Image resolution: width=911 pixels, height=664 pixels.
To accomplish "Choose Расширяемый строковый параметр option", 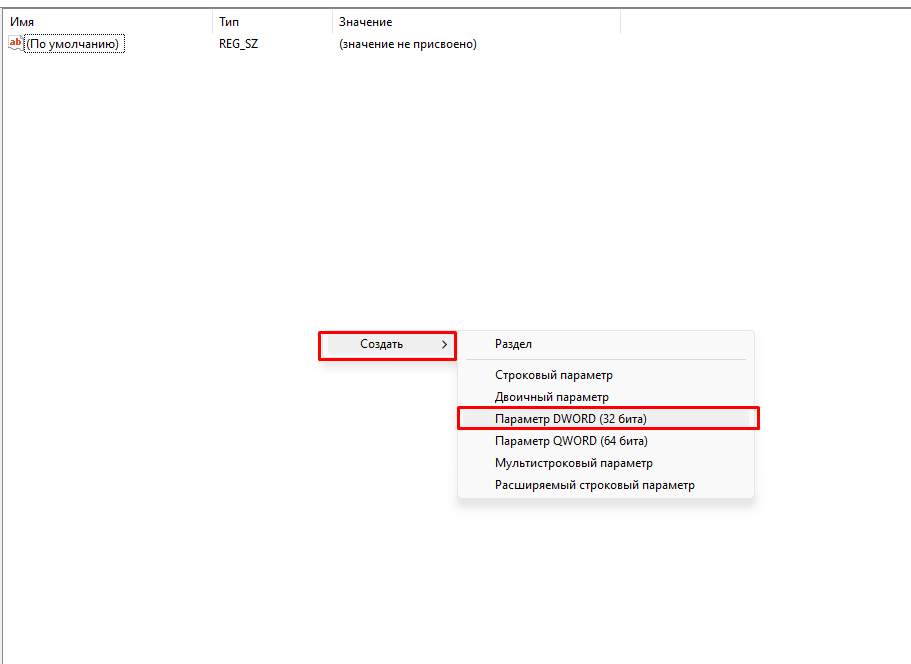I will point(594,485).
